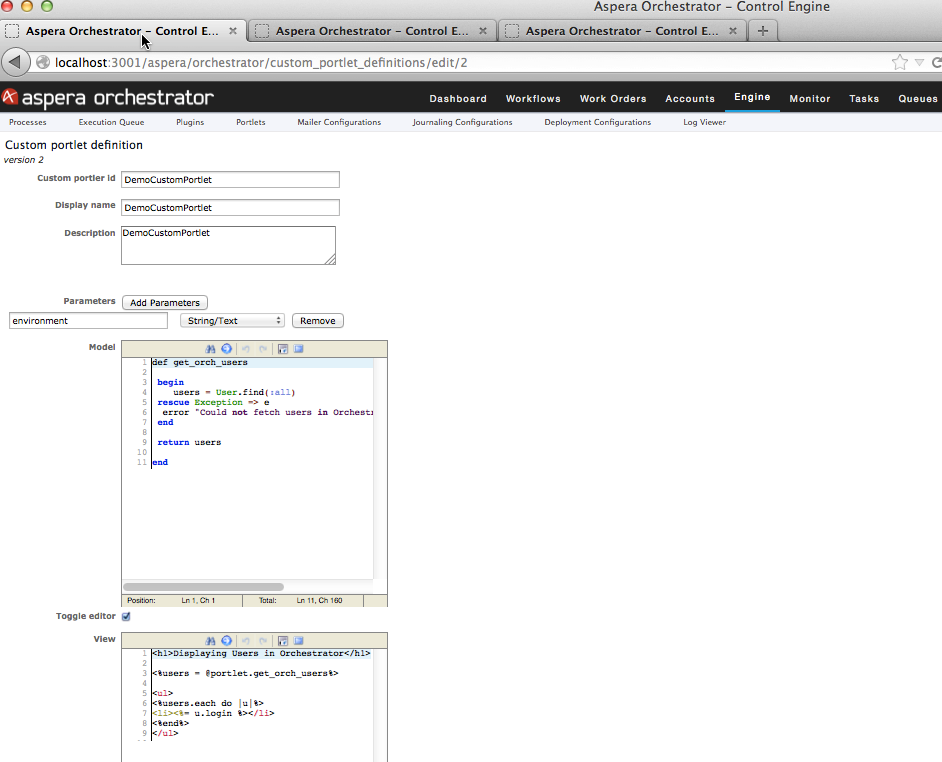
Task: Open the Tasks menu
Action: pos(864,99)
